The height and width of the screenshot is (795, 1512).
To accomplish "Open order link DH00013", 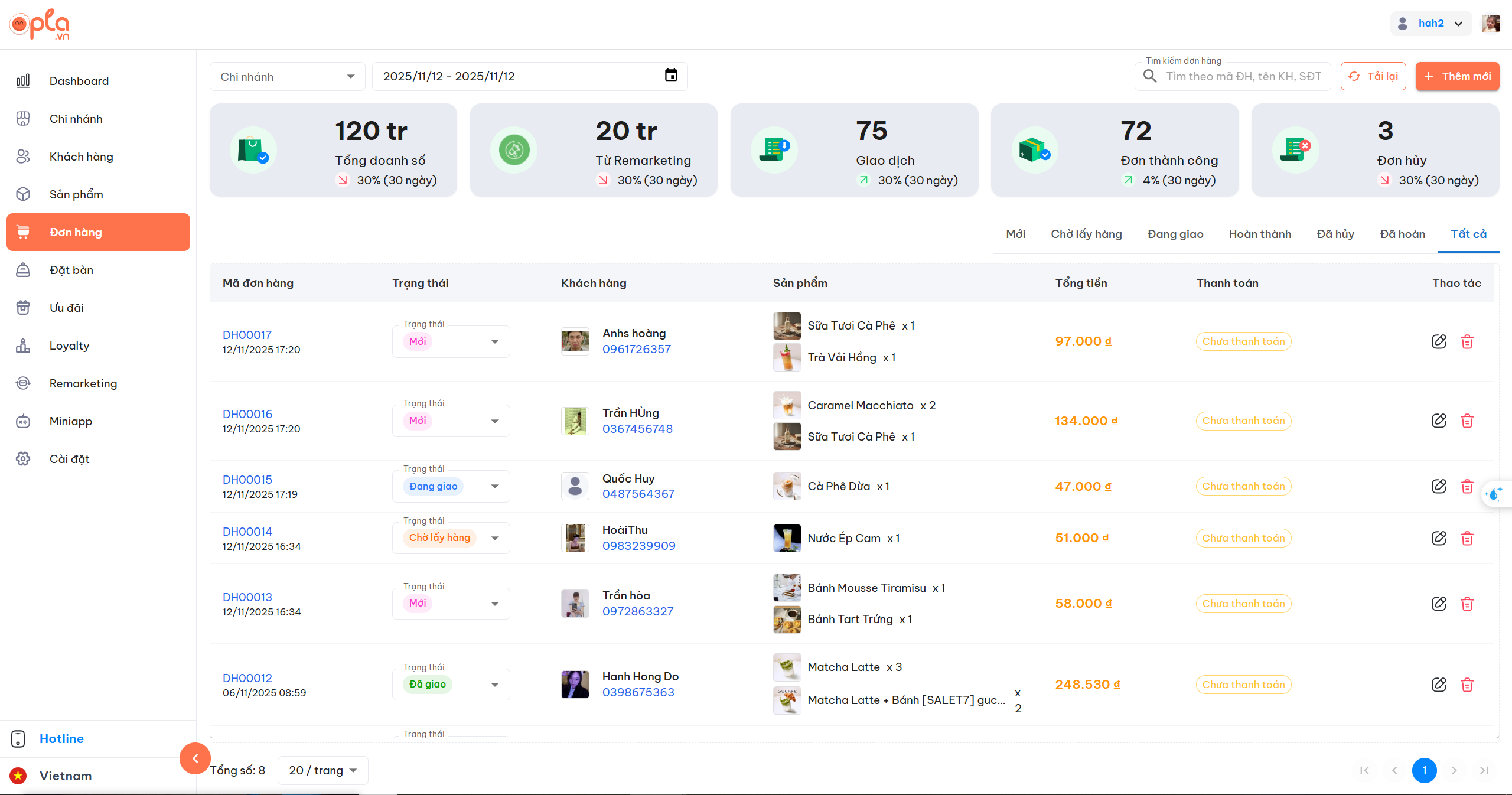I will point(247,597).
